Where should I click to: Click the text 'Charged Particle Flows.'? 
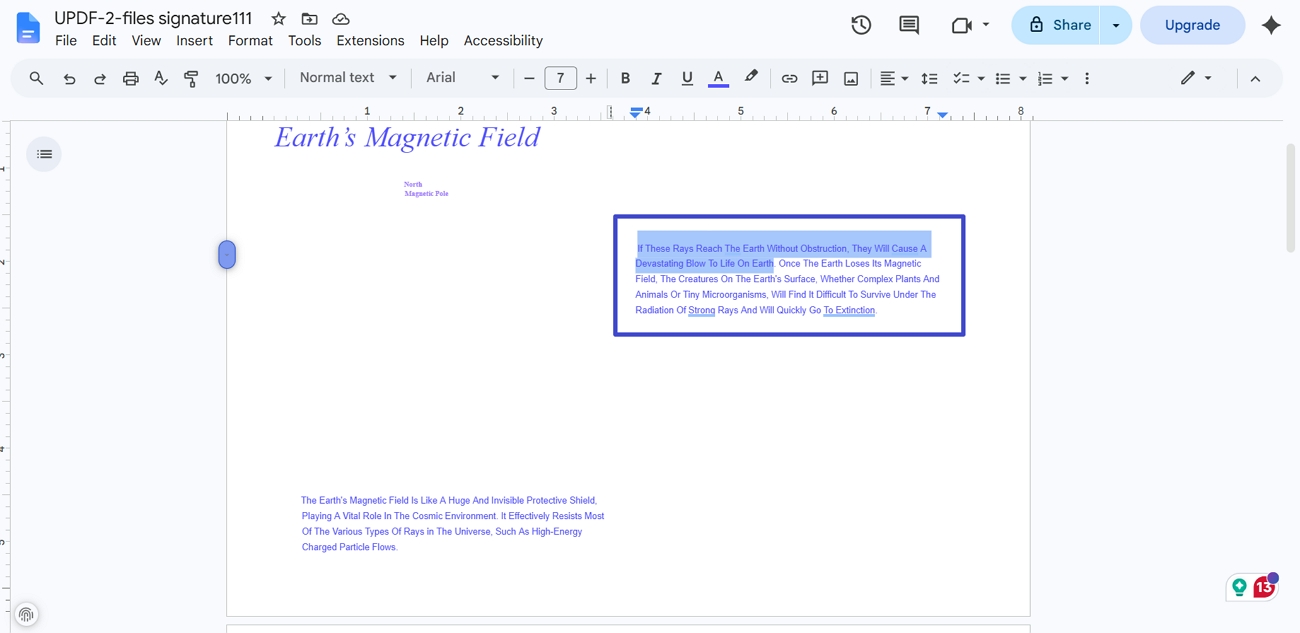349,547
